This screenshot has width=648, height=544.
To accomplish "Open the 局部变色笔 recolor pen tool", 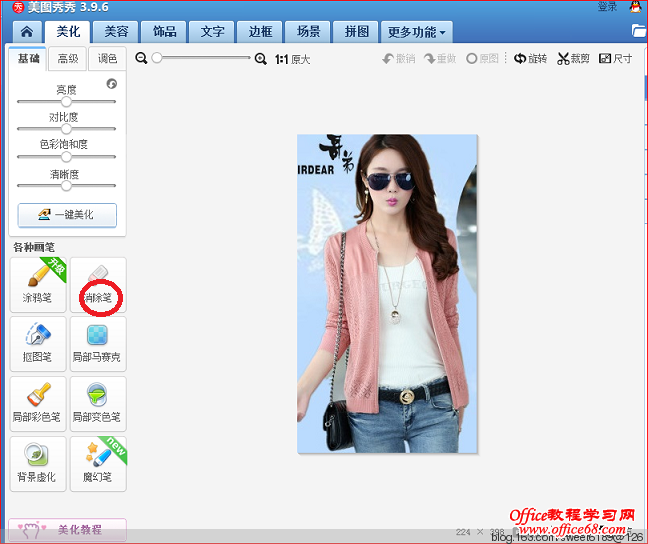I will click(x=98, y=403).
